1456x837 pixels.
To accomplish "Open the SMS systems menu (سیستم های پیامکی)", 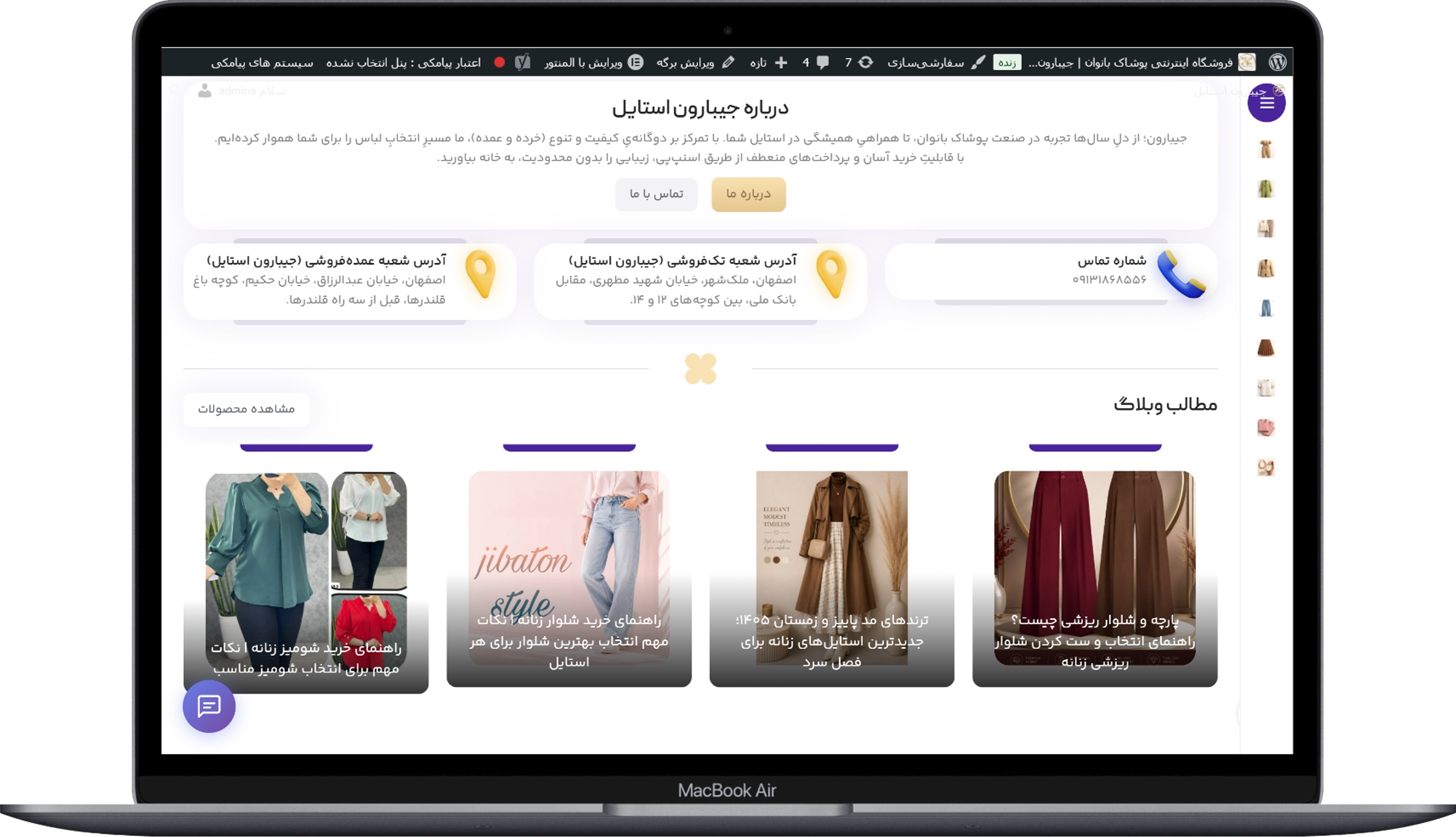I will (x=262, y=63).
